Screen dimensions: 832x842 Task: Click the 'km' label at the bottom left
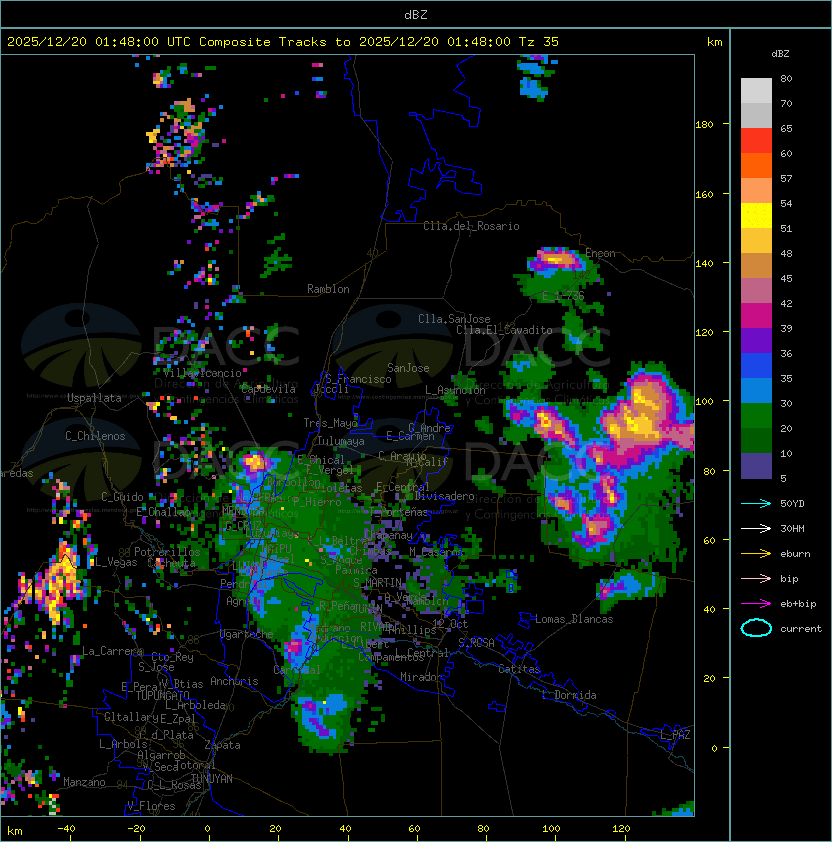click(x=15, y=831)
